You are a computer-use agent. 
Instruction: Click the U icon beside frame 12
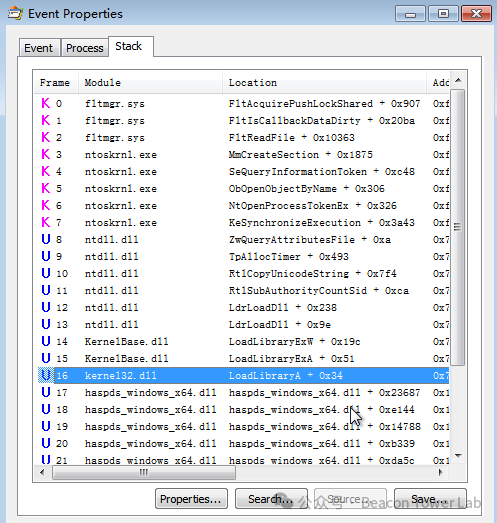click(46, 307)
